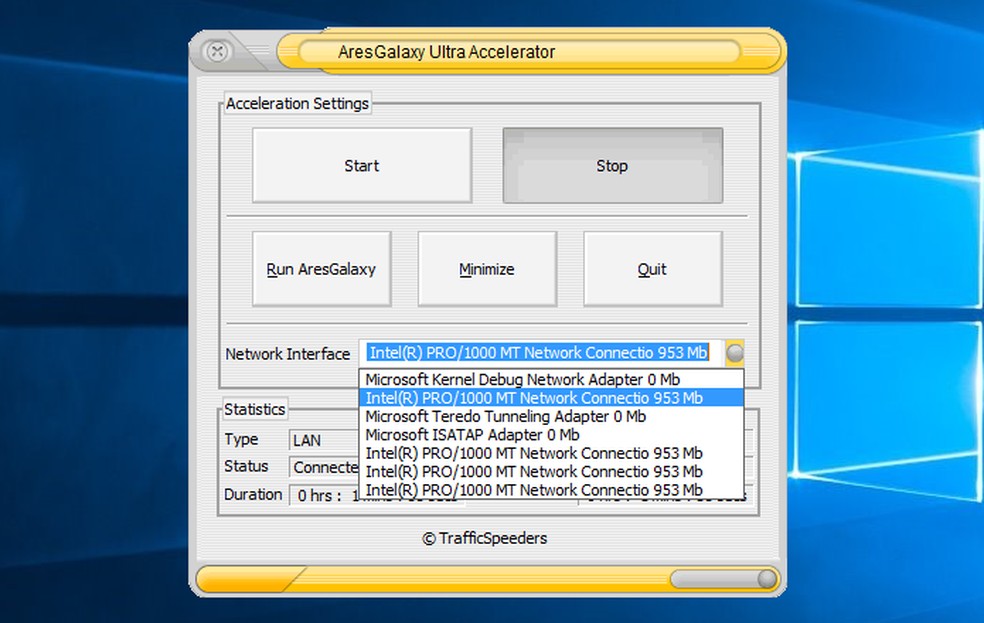Select the last Intel(R) PRO/1000 MT list entry
The width and height of the screenshot is (984, 623).
(552, 490)
